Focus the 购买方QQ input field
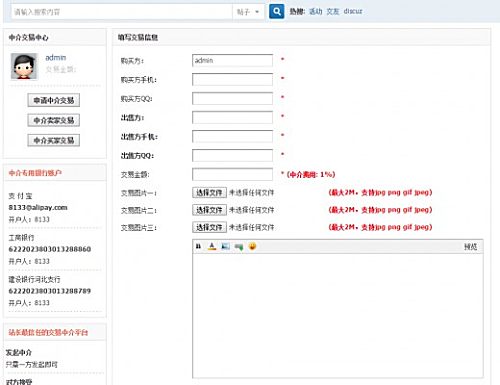 [x=232, y=98]
